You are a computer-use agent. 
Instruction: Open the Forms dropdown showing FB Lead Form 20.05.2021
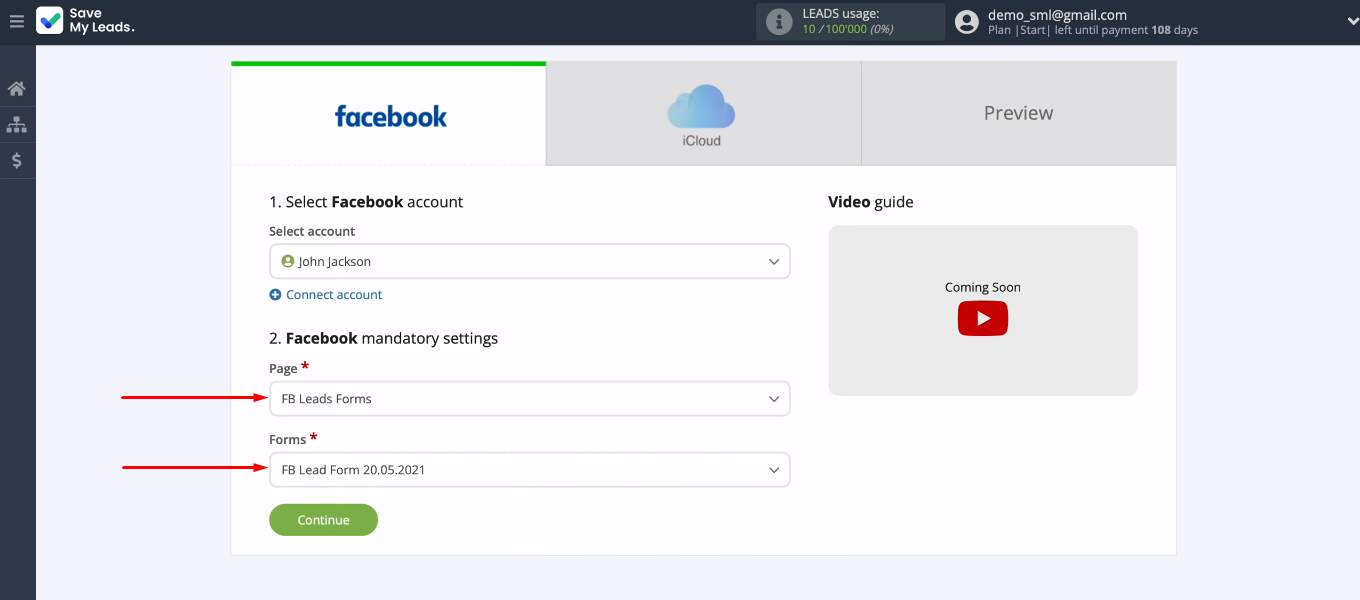(529, 469)
